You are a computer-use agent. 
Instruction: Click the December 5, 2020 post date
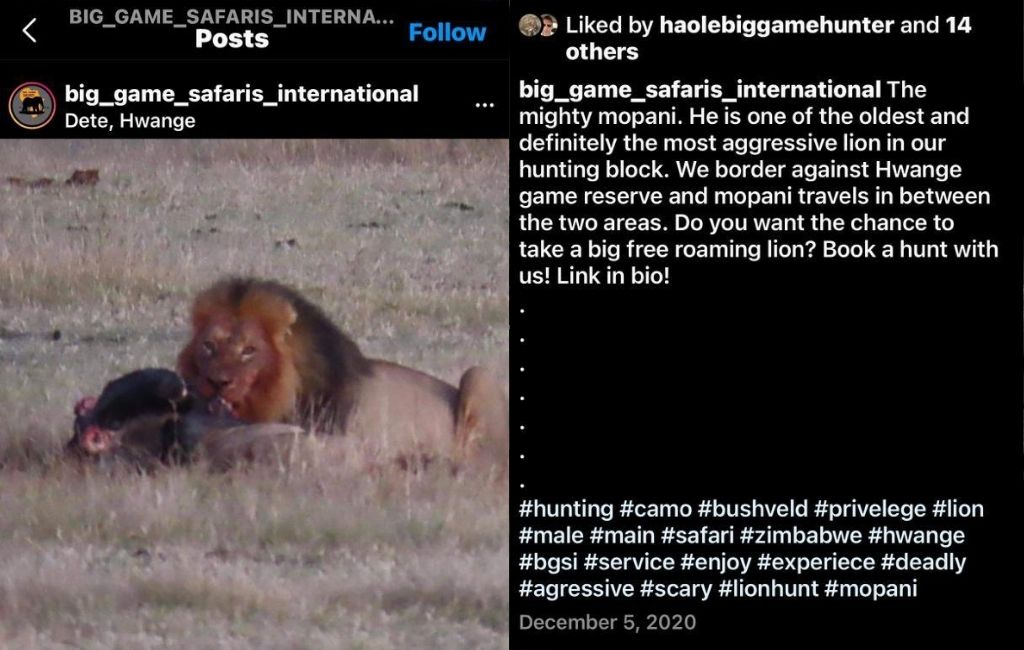pyautogui.click(x=607, y=622)
